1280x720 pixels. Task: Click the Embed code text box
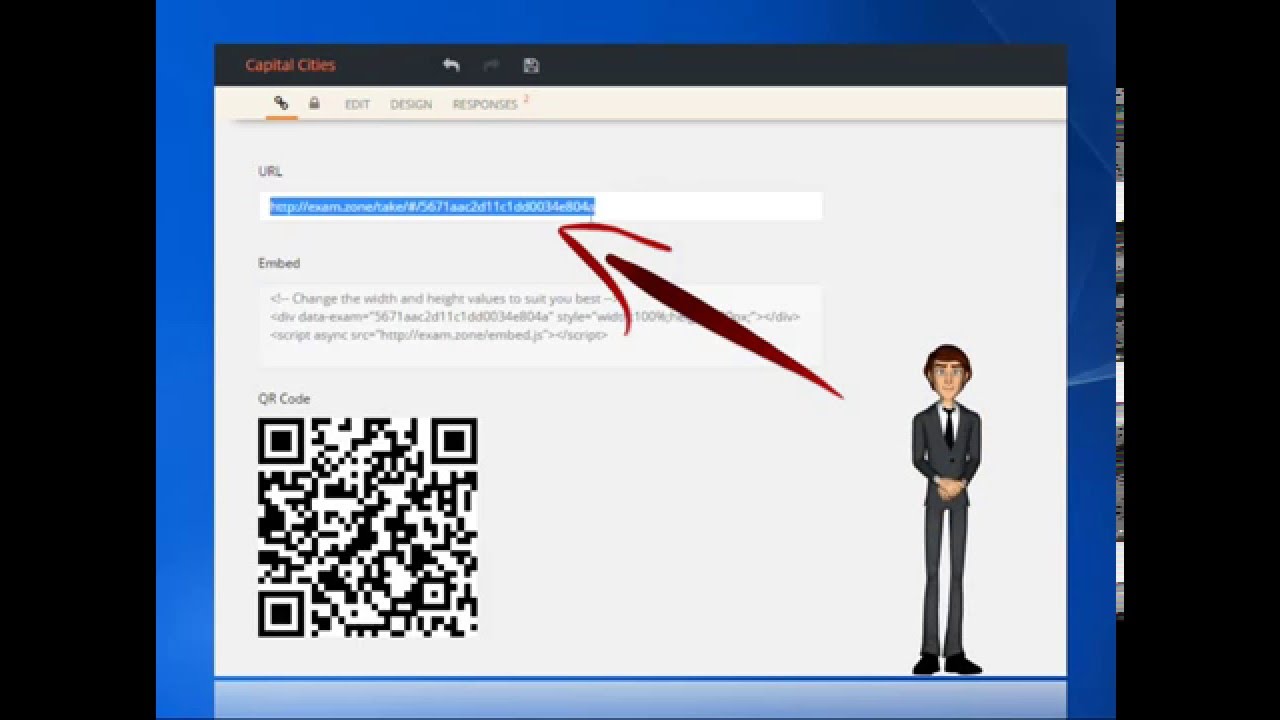tap(540, 325)
